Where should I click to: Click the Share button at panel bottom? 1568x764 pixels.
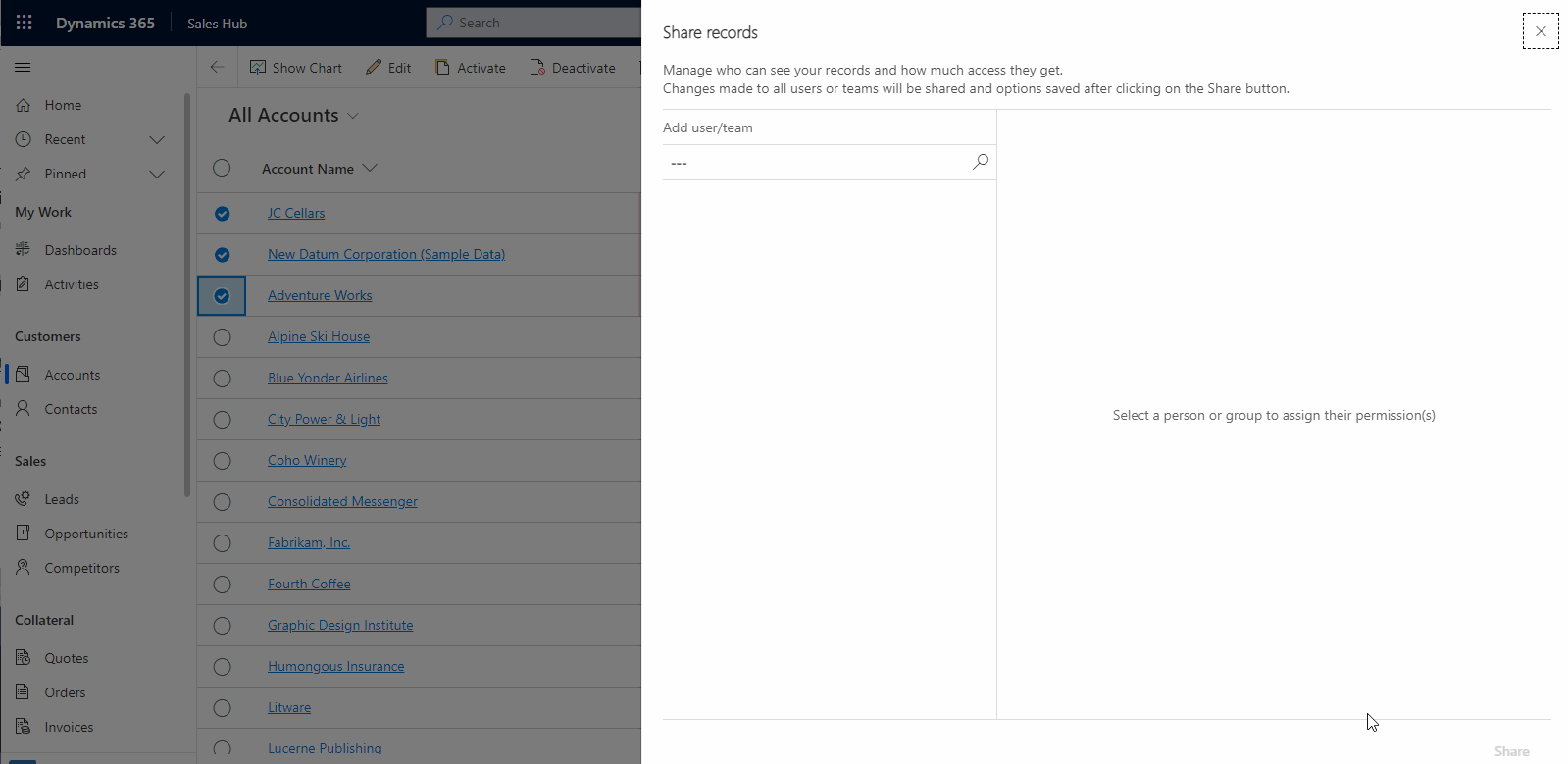coord(1511,751)
